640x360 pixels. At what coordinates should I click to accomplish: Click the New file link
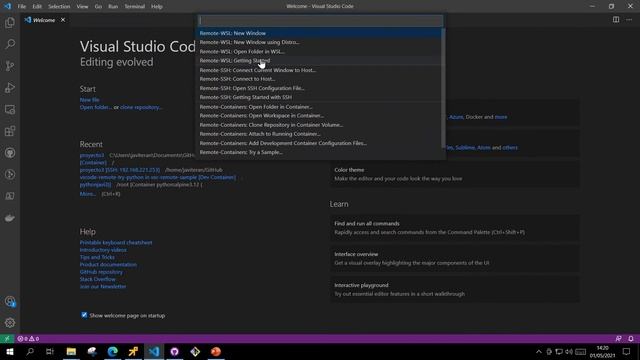[89, 100]
